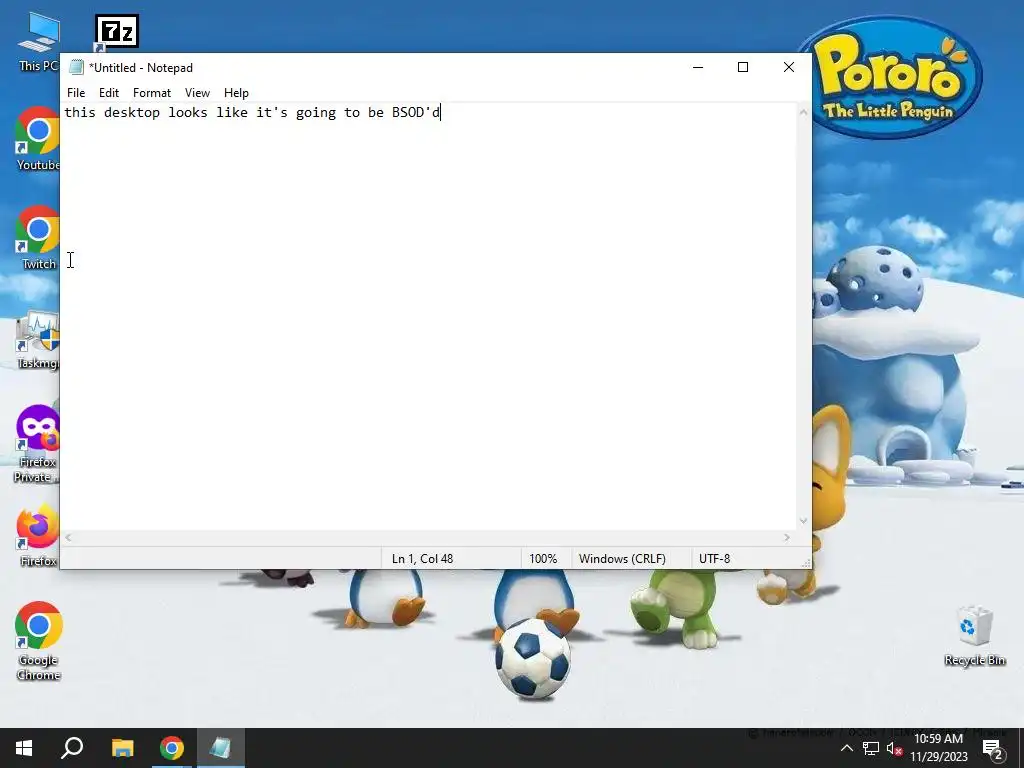Click the vertical scrollbar up arrow
Screen dimensions: 1024x768
pyautogui.click(x=803, y=112)
